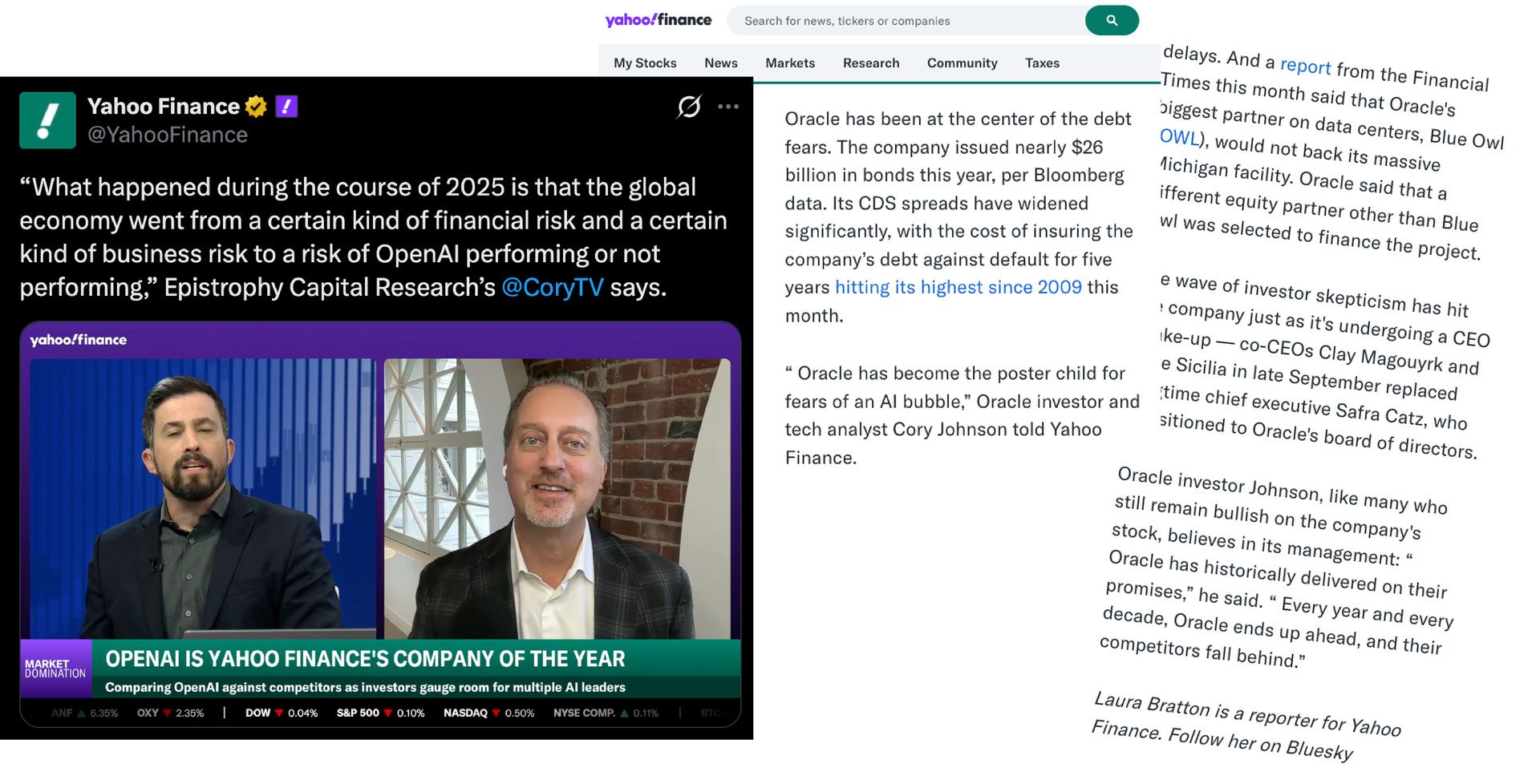Screen dimensions: 1540x784
Task: Click the purple Yahoo affiliate badge
Action: point(286,107)
